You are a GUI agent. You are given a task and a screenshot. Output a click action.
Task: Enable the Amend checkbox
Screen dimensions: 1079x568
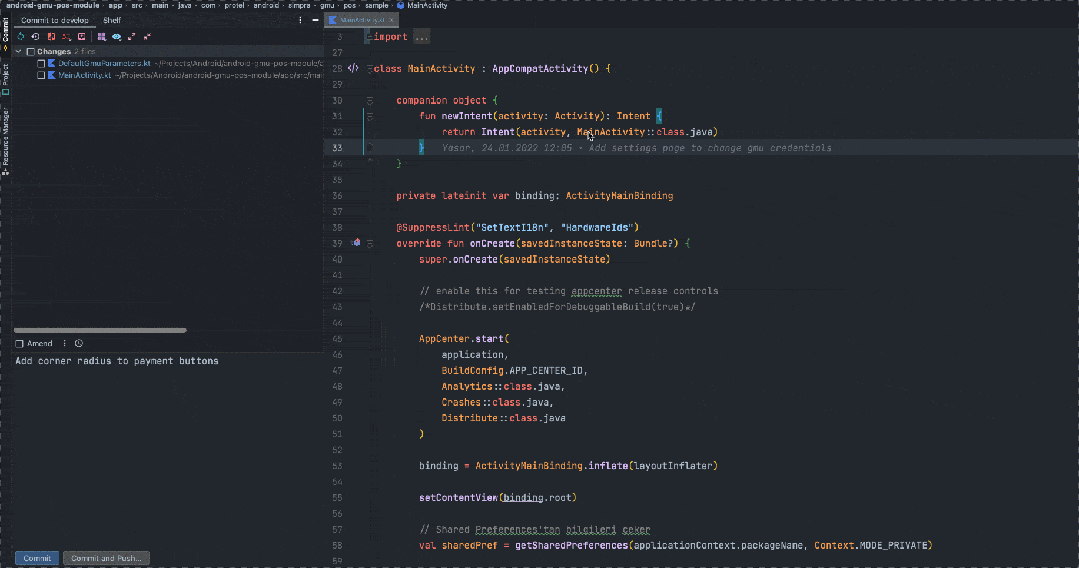pos(19,344)
